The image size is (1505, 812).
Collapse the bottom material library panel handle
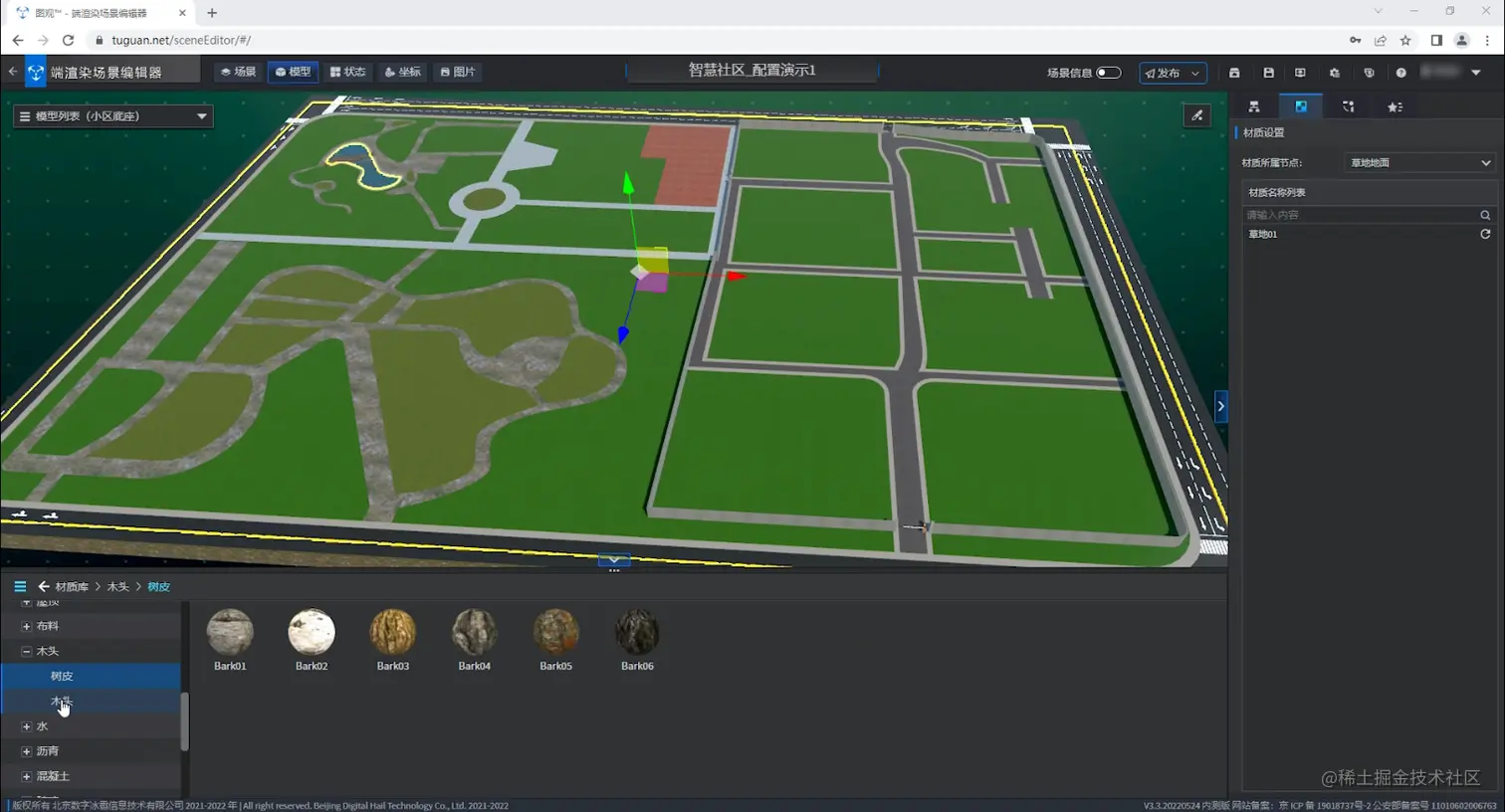tap(614, 560)
